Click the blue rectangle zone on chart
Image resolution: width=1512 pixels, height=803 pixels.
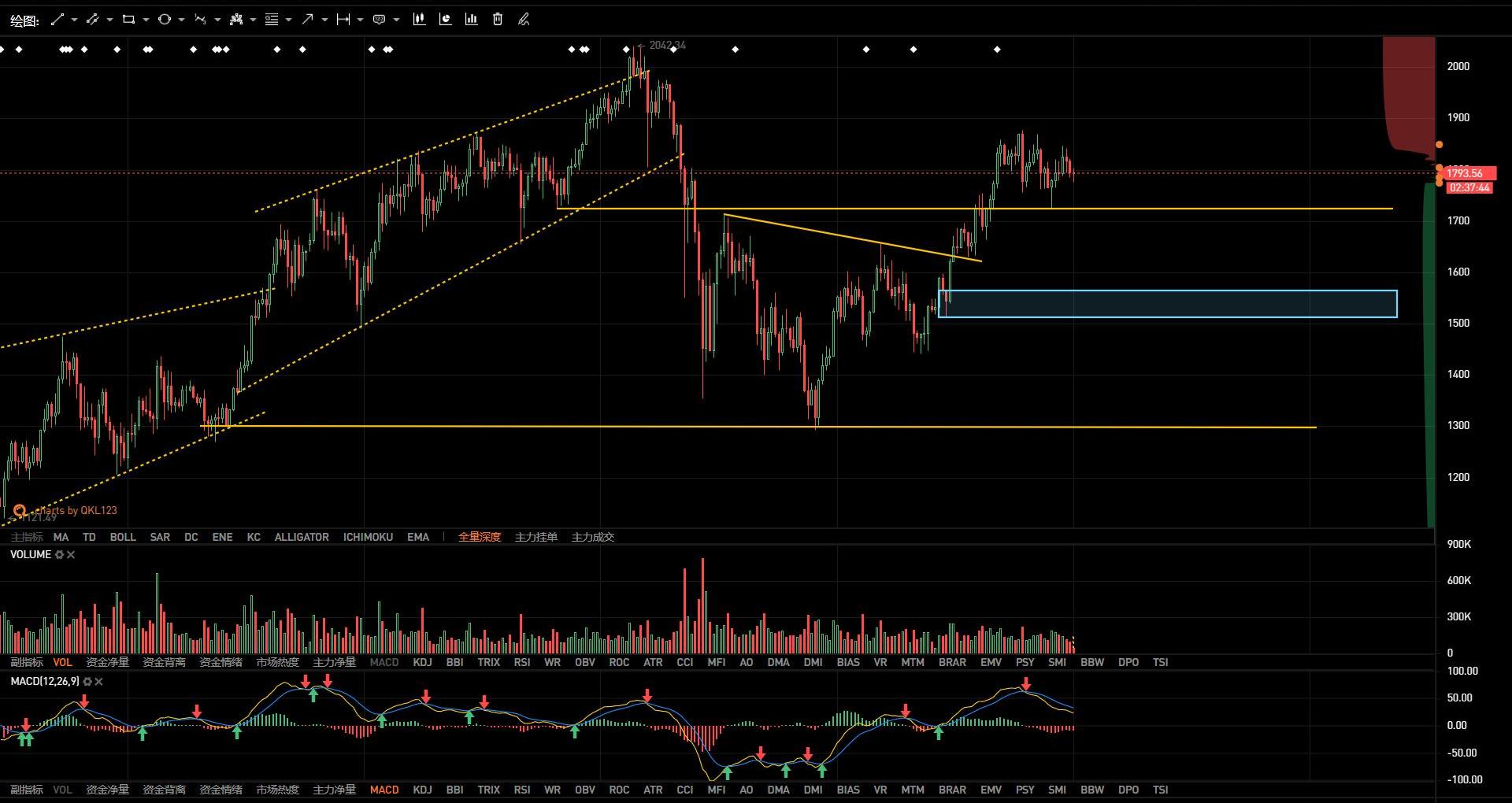pyautogui.click(x=1167, y=304)
